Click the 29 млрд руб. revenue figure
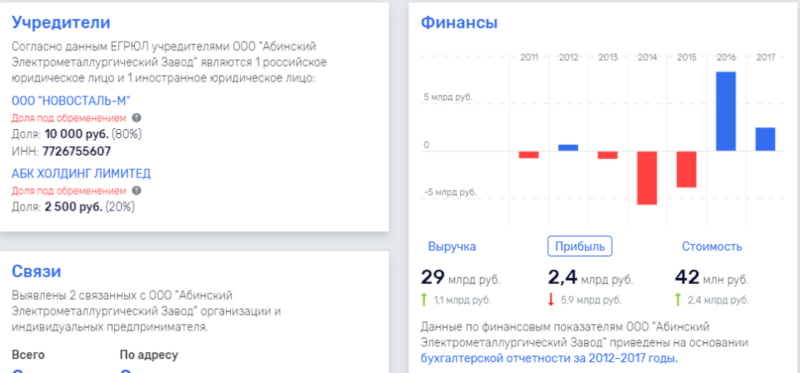Viewport: 800px width, 373px height. (x=460, y=278)
